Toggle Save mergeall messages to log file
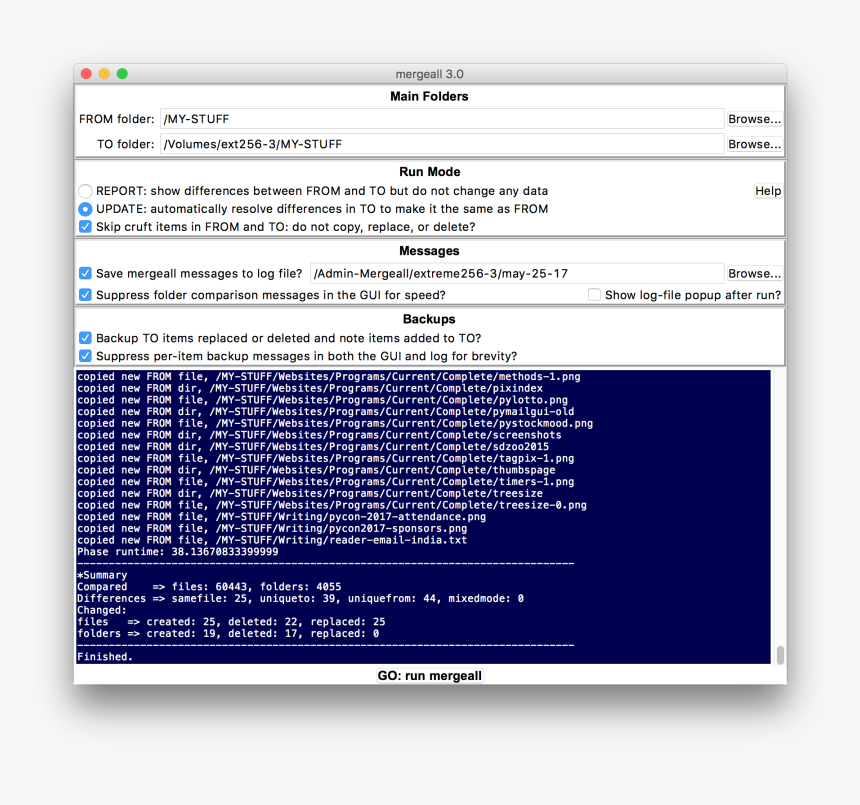The width and height of the screenshot is (860, 805). [x=85, y=273]
